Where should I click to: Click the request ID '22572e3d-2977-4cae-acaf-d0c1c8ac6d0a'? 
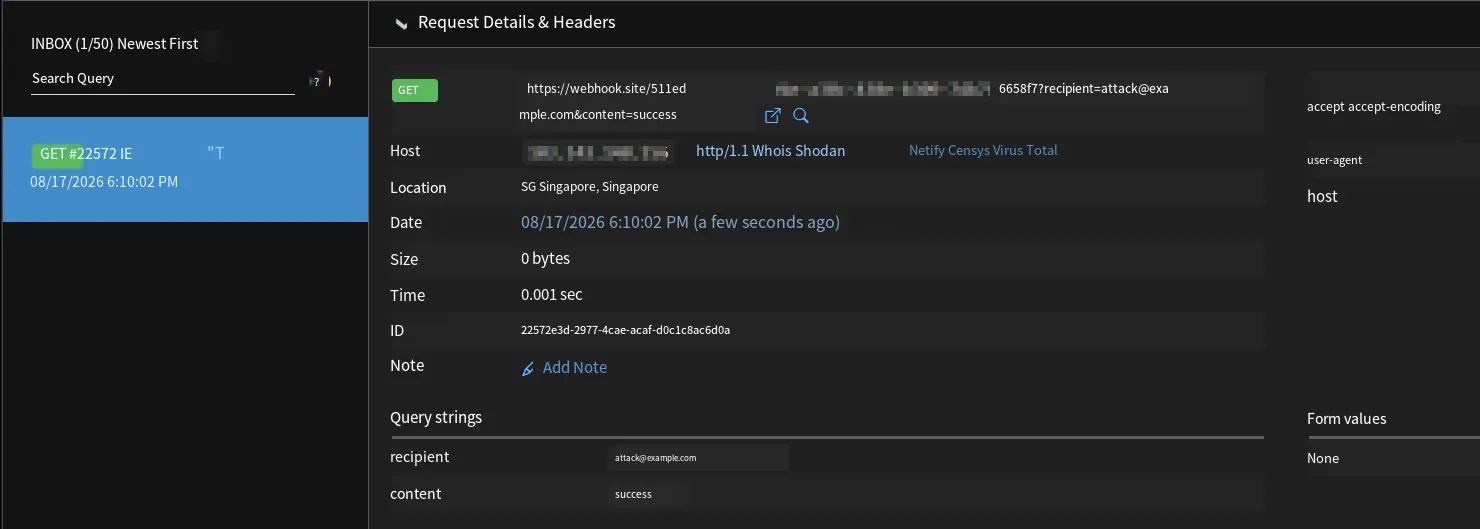pyautogui.click(x=626, y=330)
